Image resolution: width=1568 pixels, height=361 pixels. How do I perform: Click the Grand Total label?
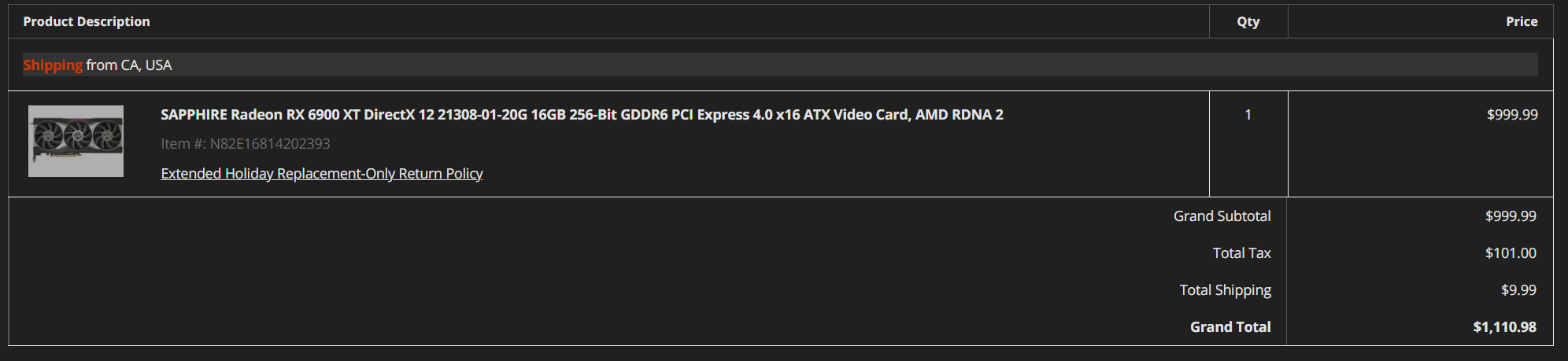pos(1230,327)
